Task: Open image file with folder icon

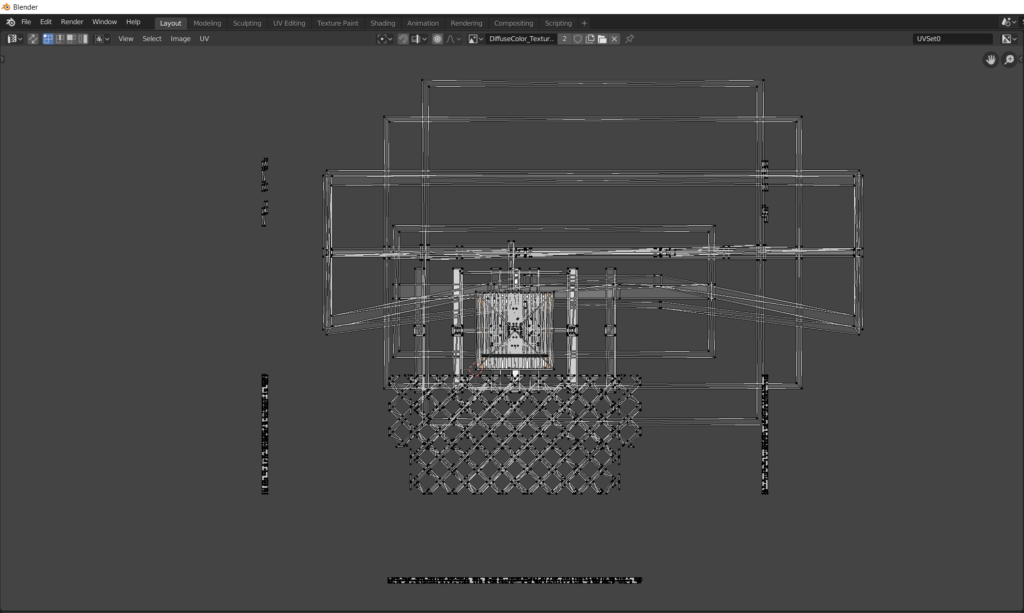Action: (602, 39)
